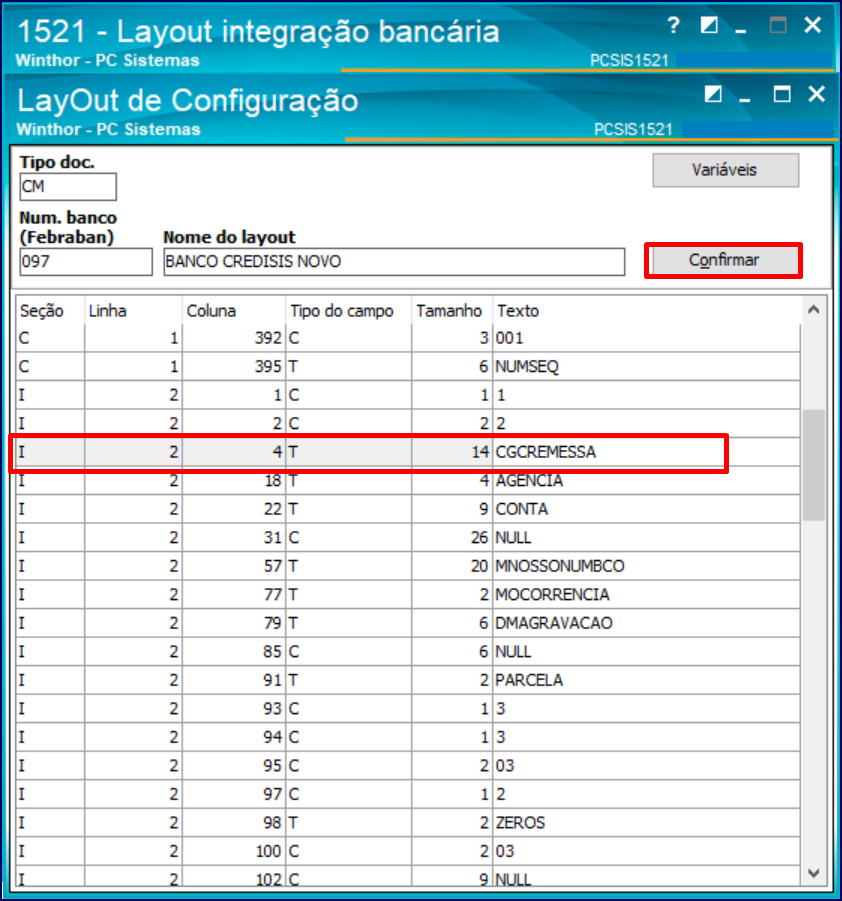
Task: Click the coluna 91 cell
Action: coord(234,680)
